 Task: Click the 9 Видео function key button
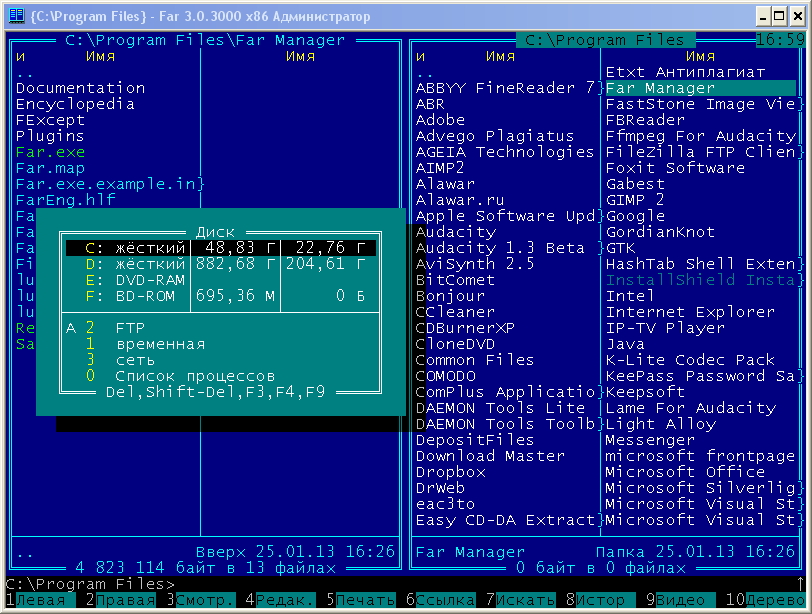pyautogui.click(x=680, y=600)
